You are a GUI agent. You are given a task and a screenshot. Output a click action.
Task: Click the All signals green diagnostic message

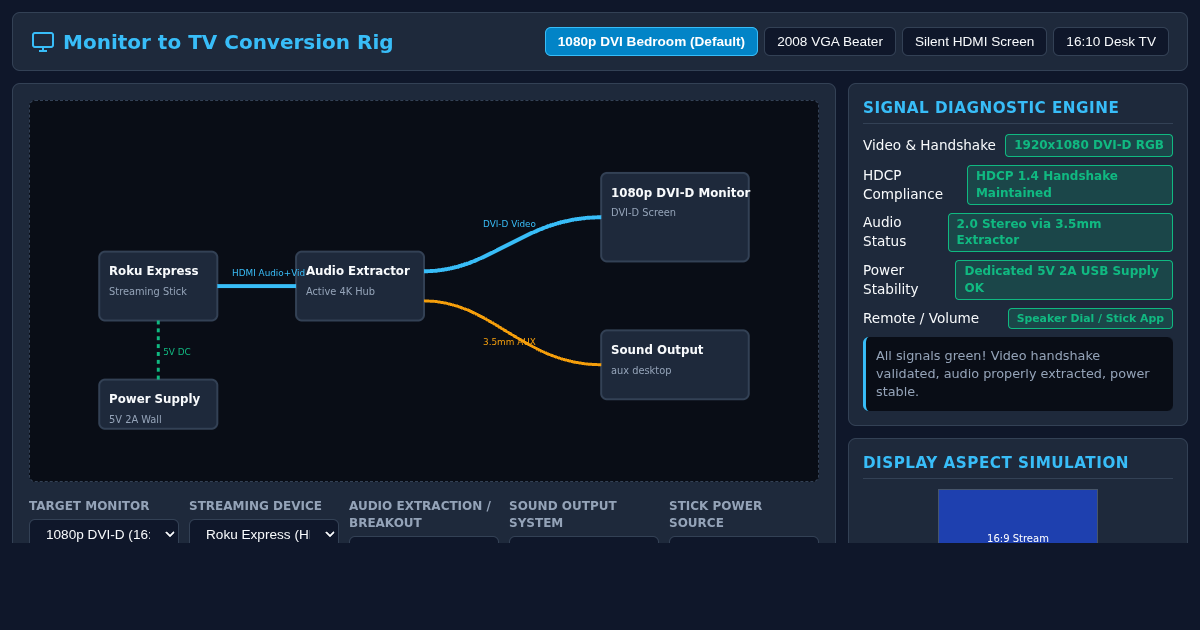pyautogui.click(x=1018, y=374)
